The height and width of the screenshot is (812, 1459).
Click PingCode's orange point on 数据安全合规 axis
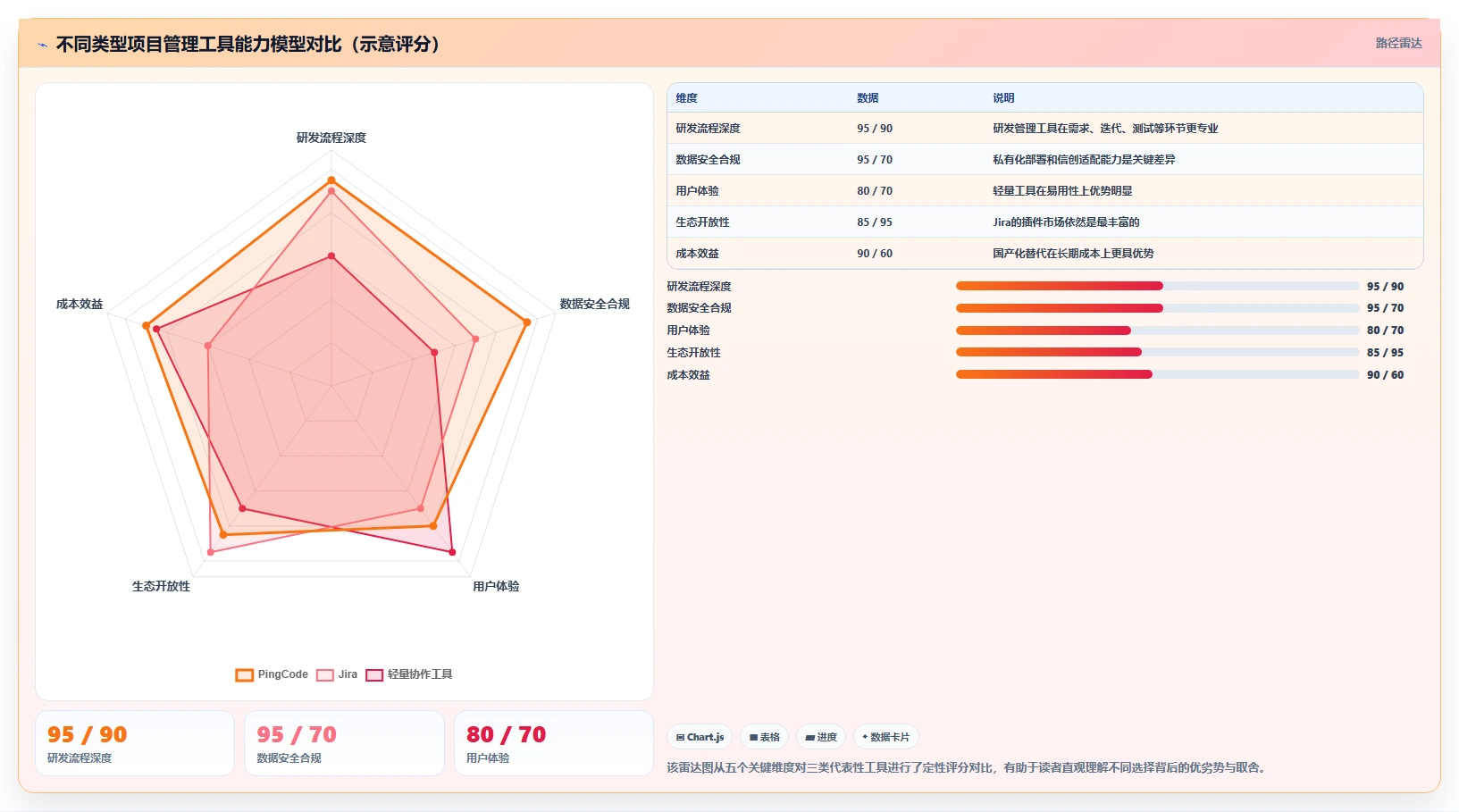point(527,322)
